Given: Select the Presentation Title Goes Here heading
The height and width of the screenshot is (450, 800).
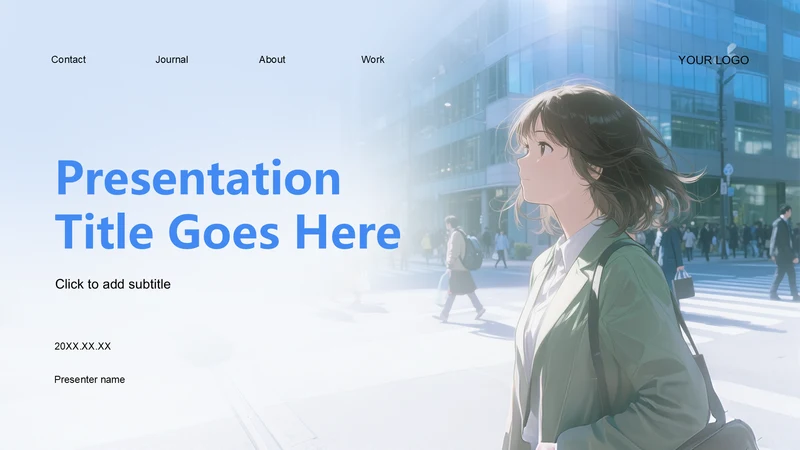Looking at the screenshot, I should (228, 204).
